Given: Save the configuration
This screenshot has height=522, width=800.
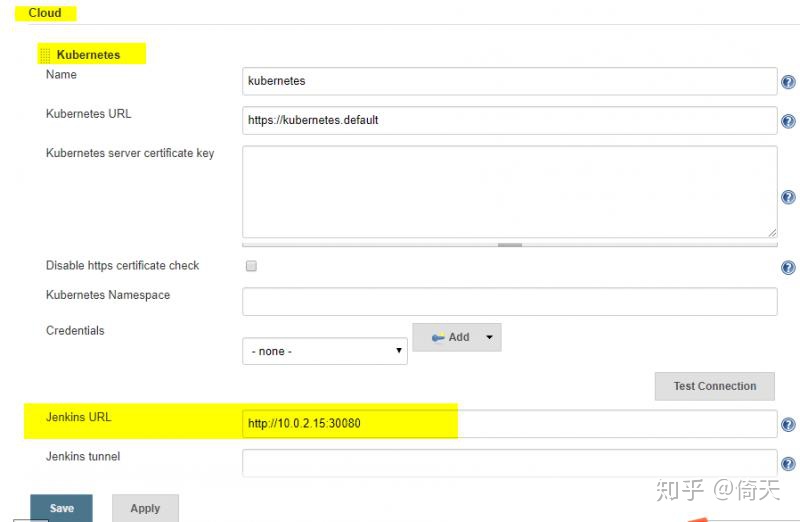Looking at the screenshot, I should (61, 508).
